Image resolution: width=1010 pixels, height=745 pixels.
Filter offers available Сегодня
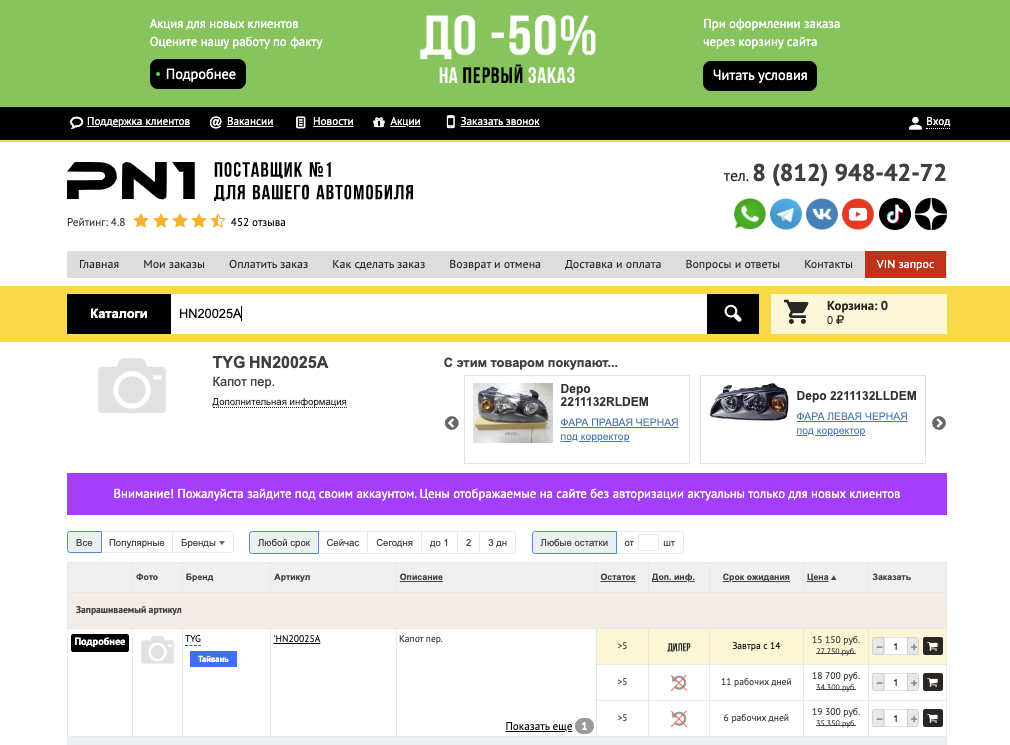pyautogui.click(x=394, y=543)
